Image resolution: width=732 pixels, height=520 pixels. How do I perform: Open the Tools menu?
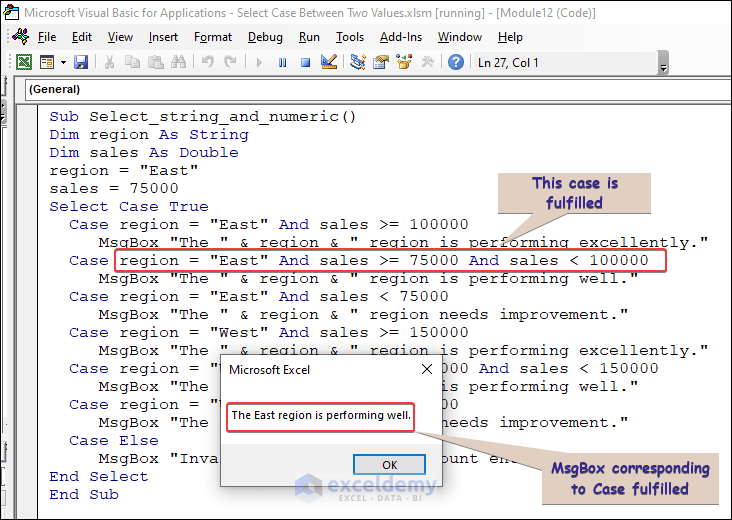tap(350, 37)
